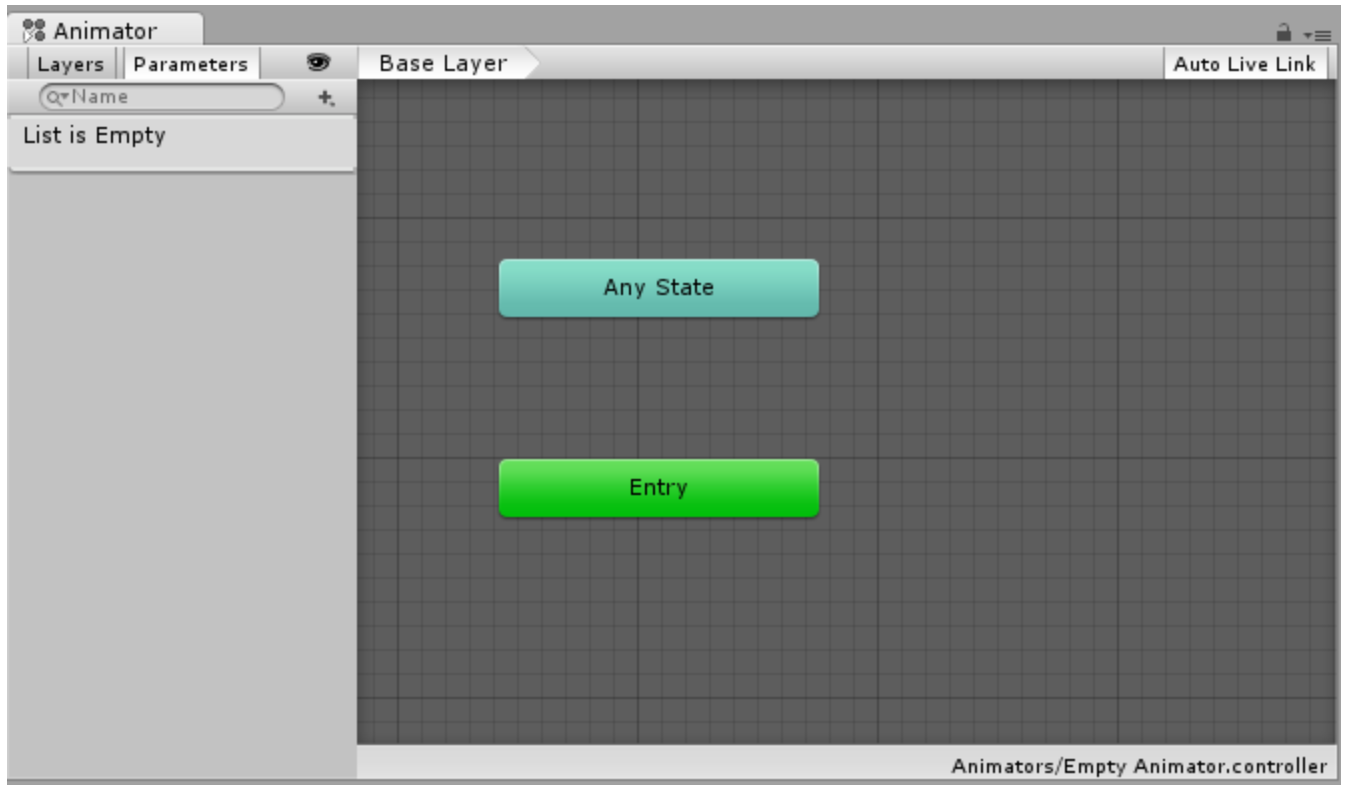Viewport: 1349px width, 795px height.
Task: Click the List is Empty text
Action: 94,135
